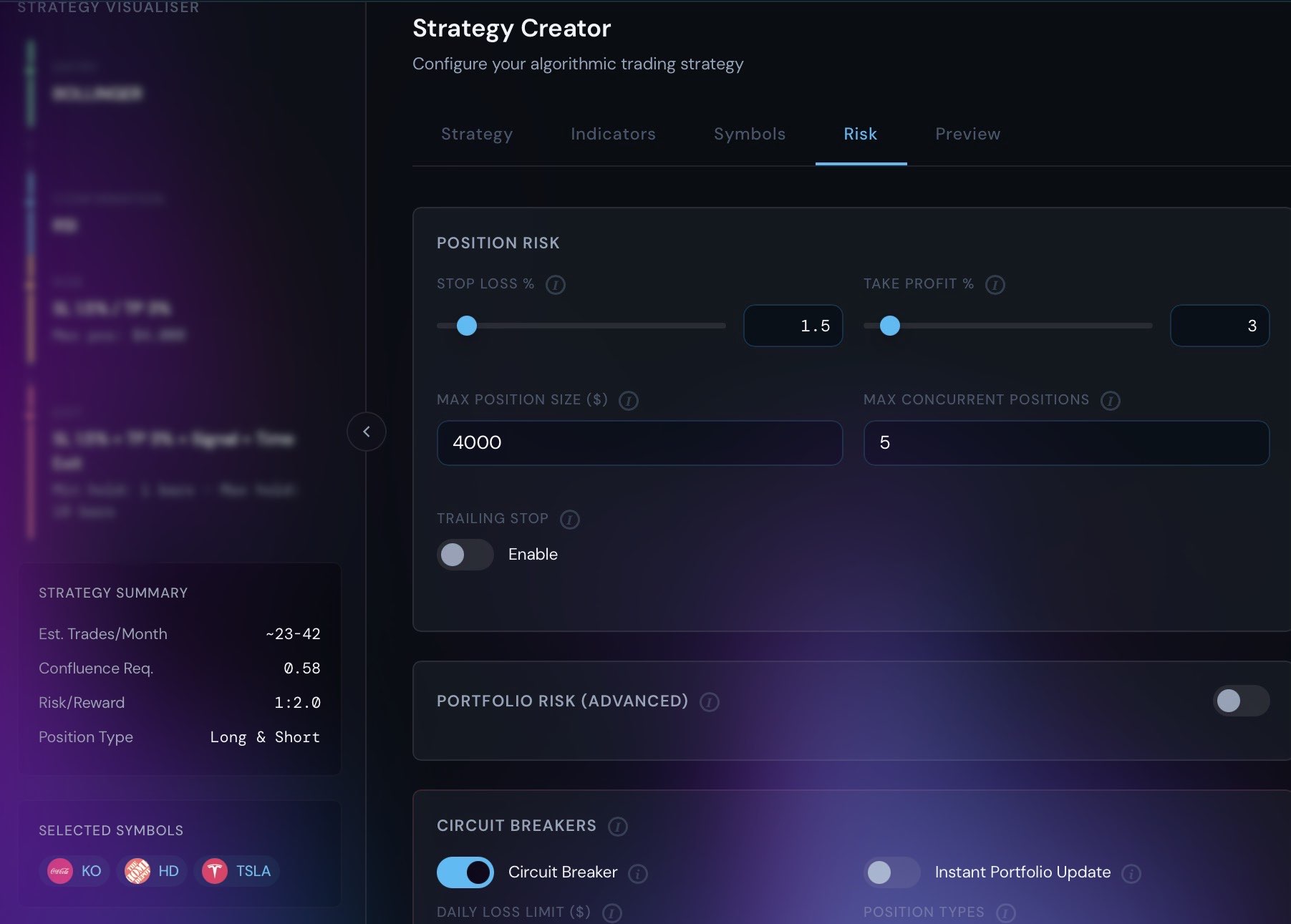Click Max Concurrent Positions field showing 5

(1066, 443)
